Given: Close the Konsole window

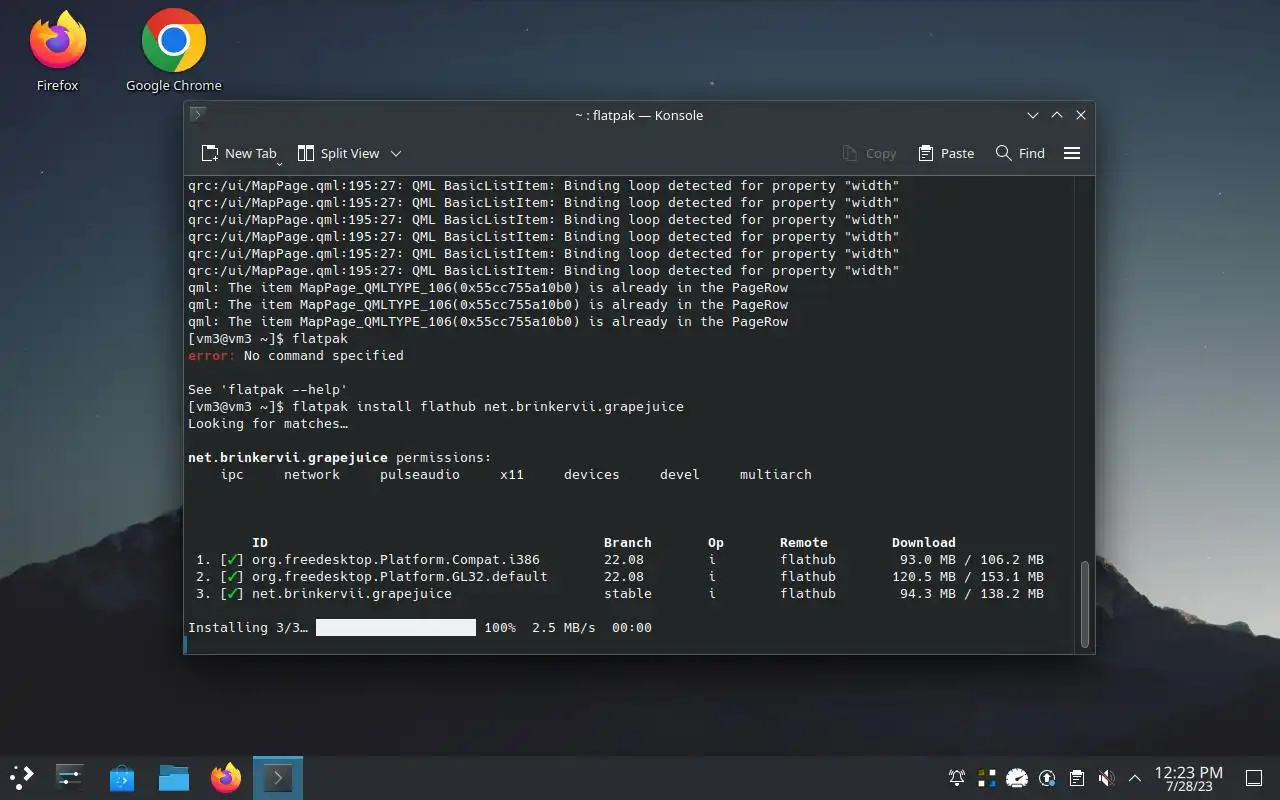Looking at the screenshot, I should click(1081, 115).
